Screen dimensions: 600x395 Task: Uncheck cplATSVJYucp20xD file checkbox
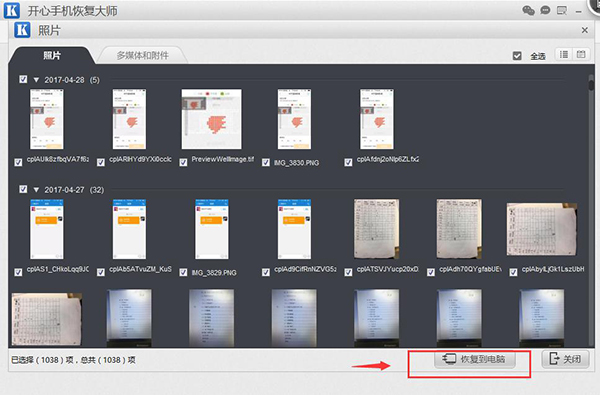click(348, 272)
